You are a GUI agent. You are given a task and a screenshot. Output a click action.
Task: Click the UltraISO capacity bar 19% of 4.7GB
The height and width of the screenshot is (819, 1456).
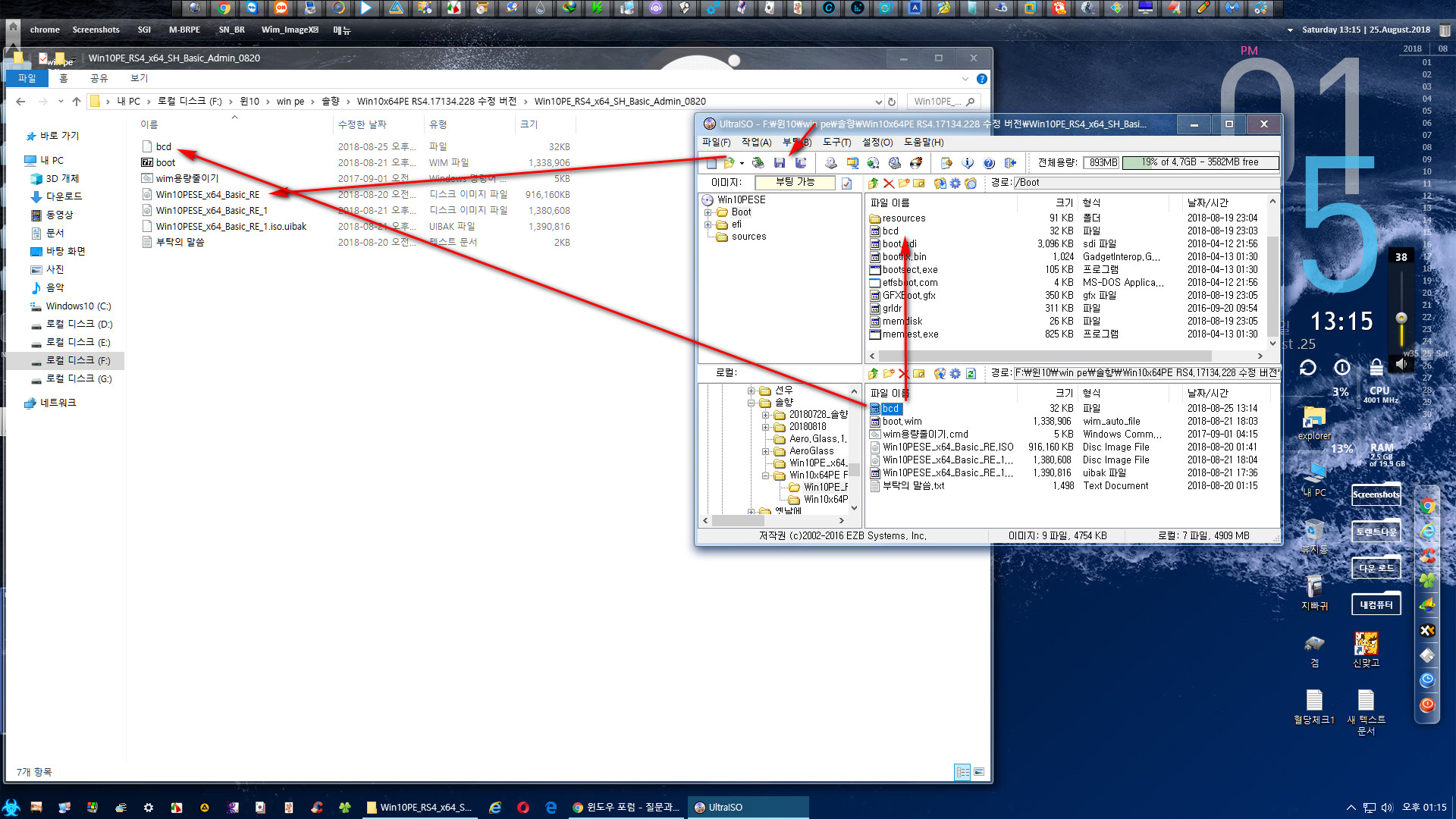(1200, 162)
